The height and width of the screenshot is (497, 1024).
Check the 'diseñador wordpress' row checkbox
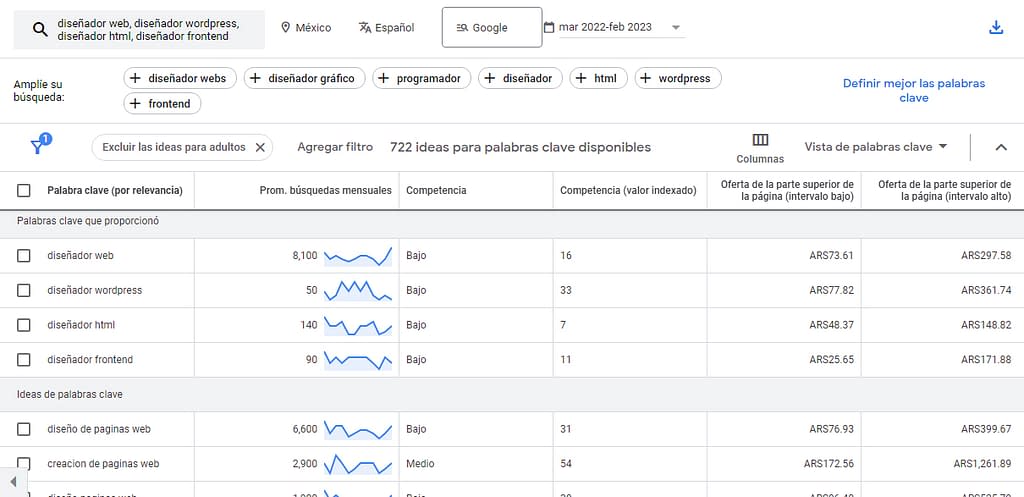click(24, 291)
